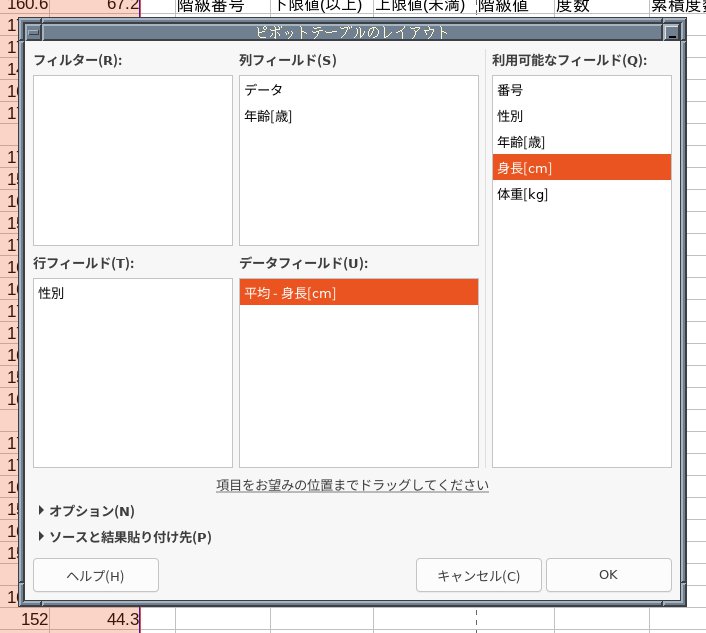Select 年齢[歳] in available fields list
This screenshot has width=706, height=633.
tap(521, 142)
